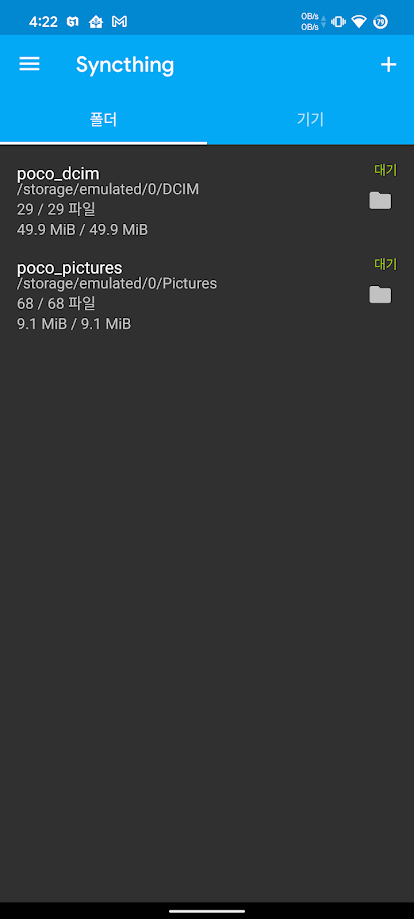Image resolution: width=414 pixels, height=919 pixels.
Task: Tap the /storage/emulated/0/Pictures path text
Action: pos(117,284)
